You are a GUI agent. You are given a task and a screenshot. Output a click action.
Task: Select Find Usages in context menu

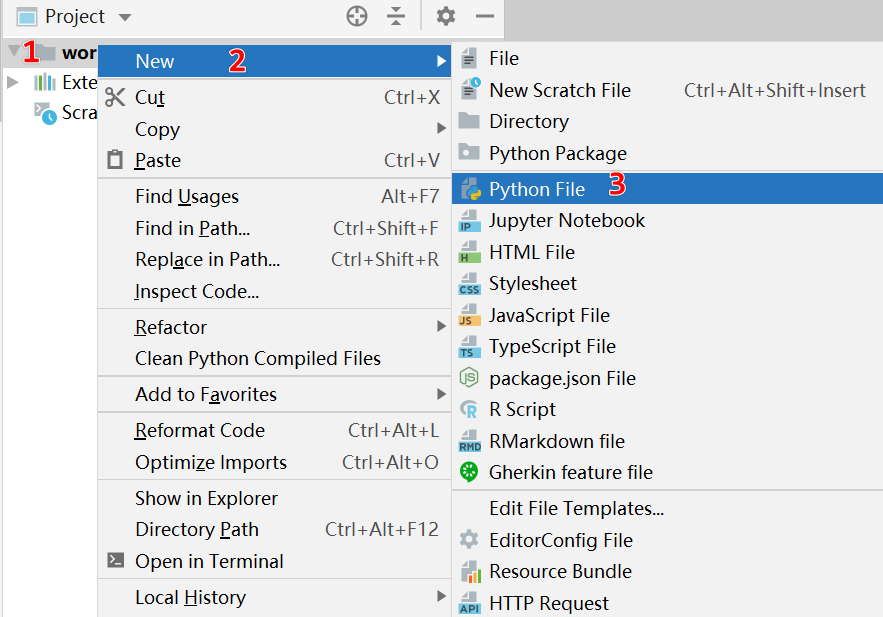[187, 197]
